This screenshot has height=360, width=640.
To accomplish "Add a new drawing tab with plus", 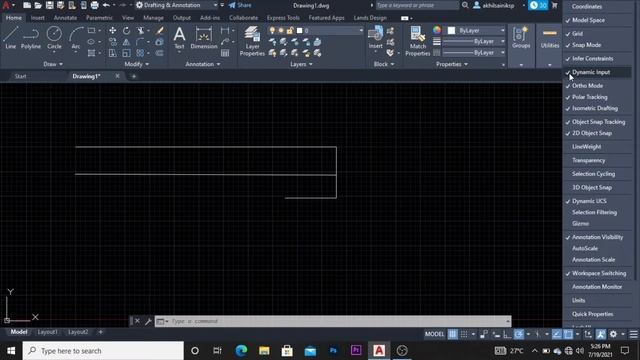I will coord(133,76).
